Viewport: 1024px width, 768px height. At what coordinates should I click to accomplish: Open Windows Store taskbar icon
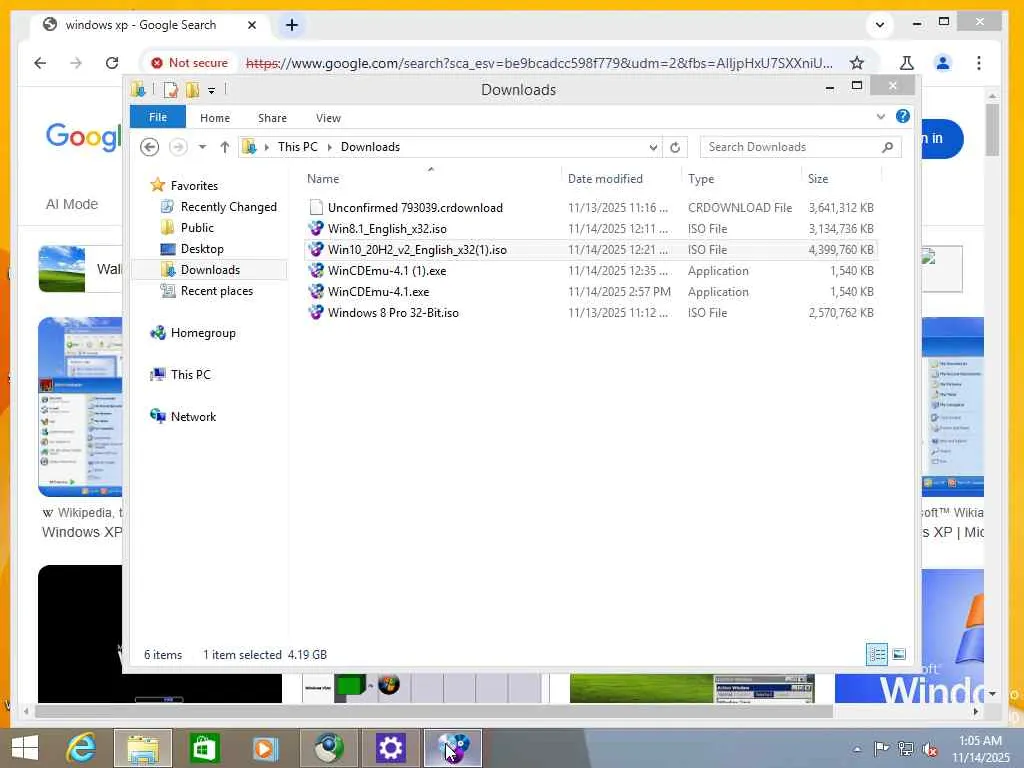pyautogui.click(x=204, y=748)
